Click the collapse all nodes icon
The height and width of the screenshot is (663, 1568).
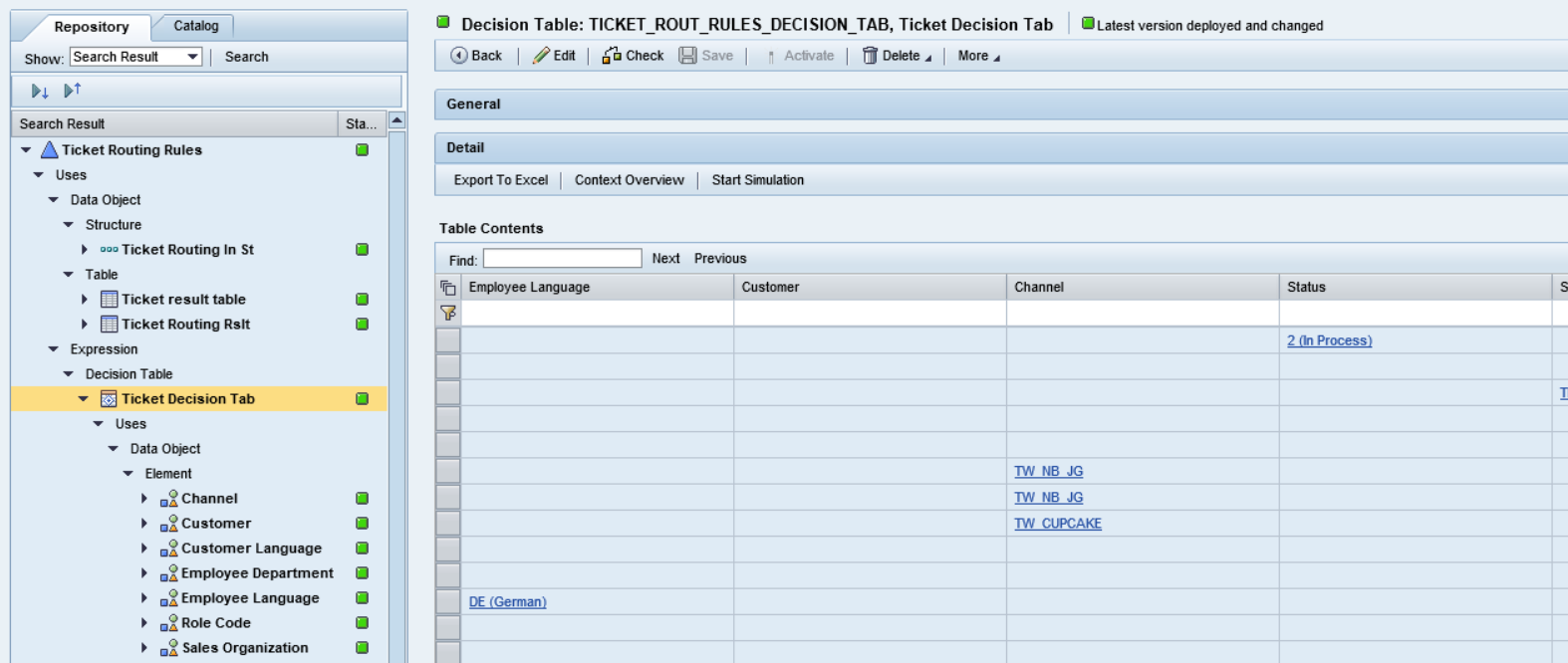pos(72,91)
